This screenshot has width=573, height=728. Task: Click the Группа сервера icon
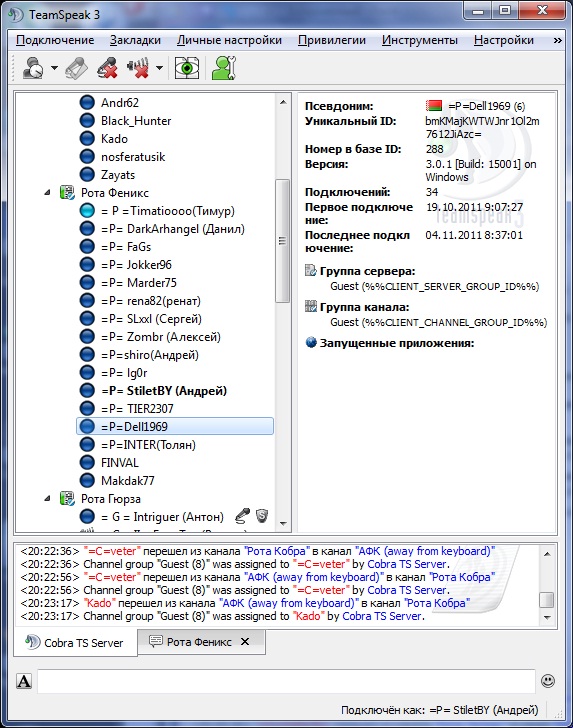(311, 270)
